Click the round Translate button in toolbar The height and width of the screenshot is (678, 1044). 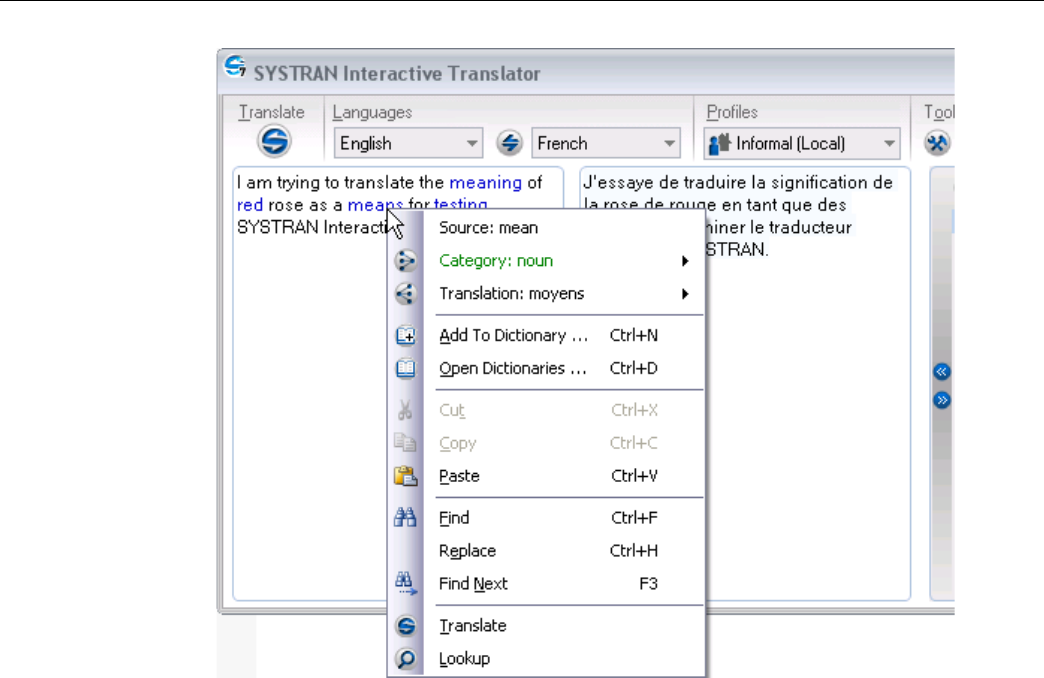[274, 141]
